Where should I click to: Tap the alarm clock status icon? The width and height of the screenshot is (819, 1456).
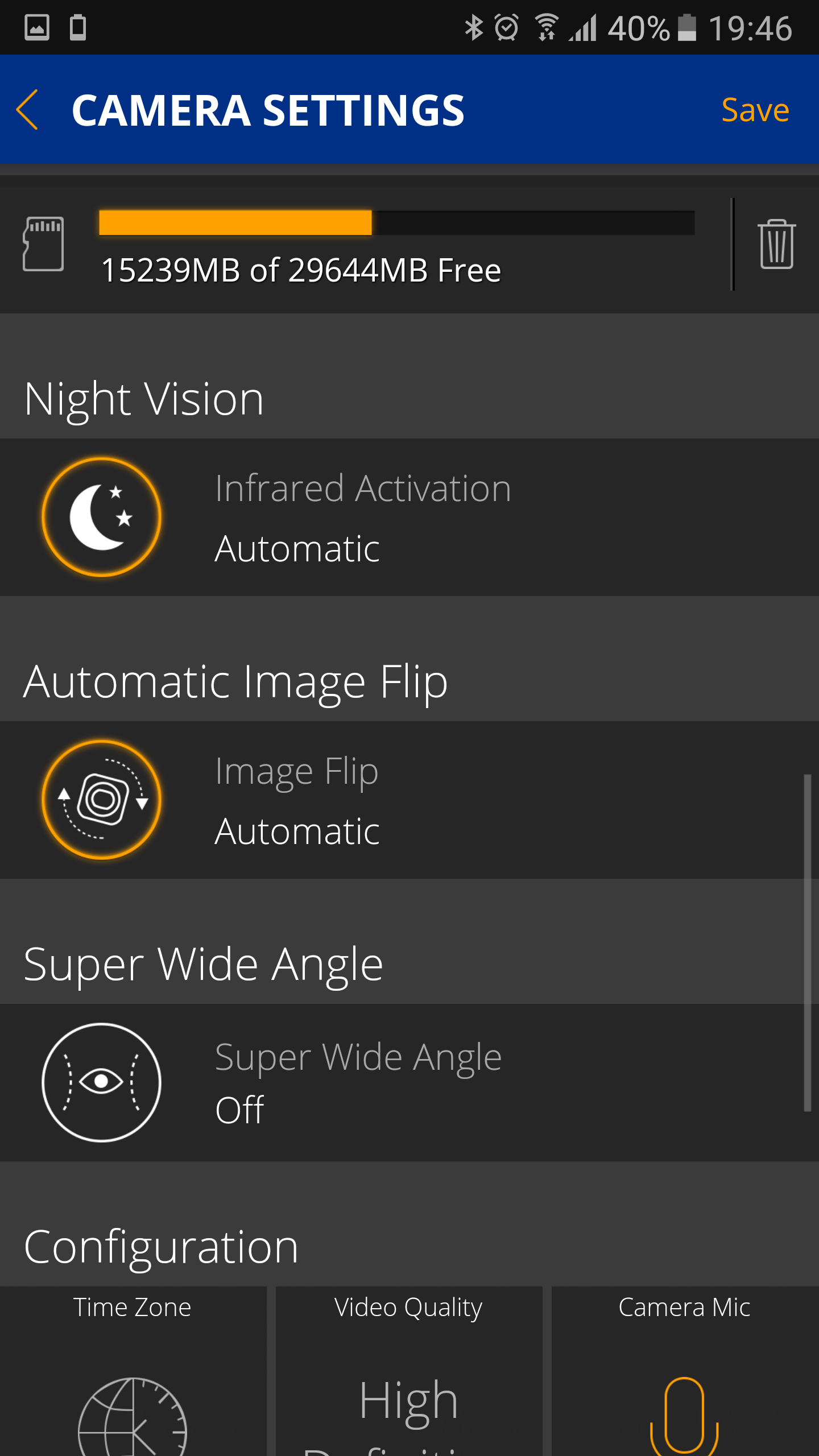point(506,27)
